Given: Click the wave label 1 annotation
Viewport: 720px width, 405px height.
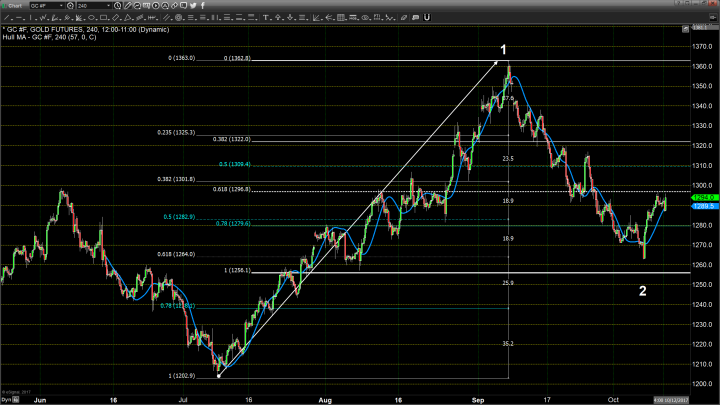Looking at the screenshot, I should pyautogui.click(x=503, y=50).
